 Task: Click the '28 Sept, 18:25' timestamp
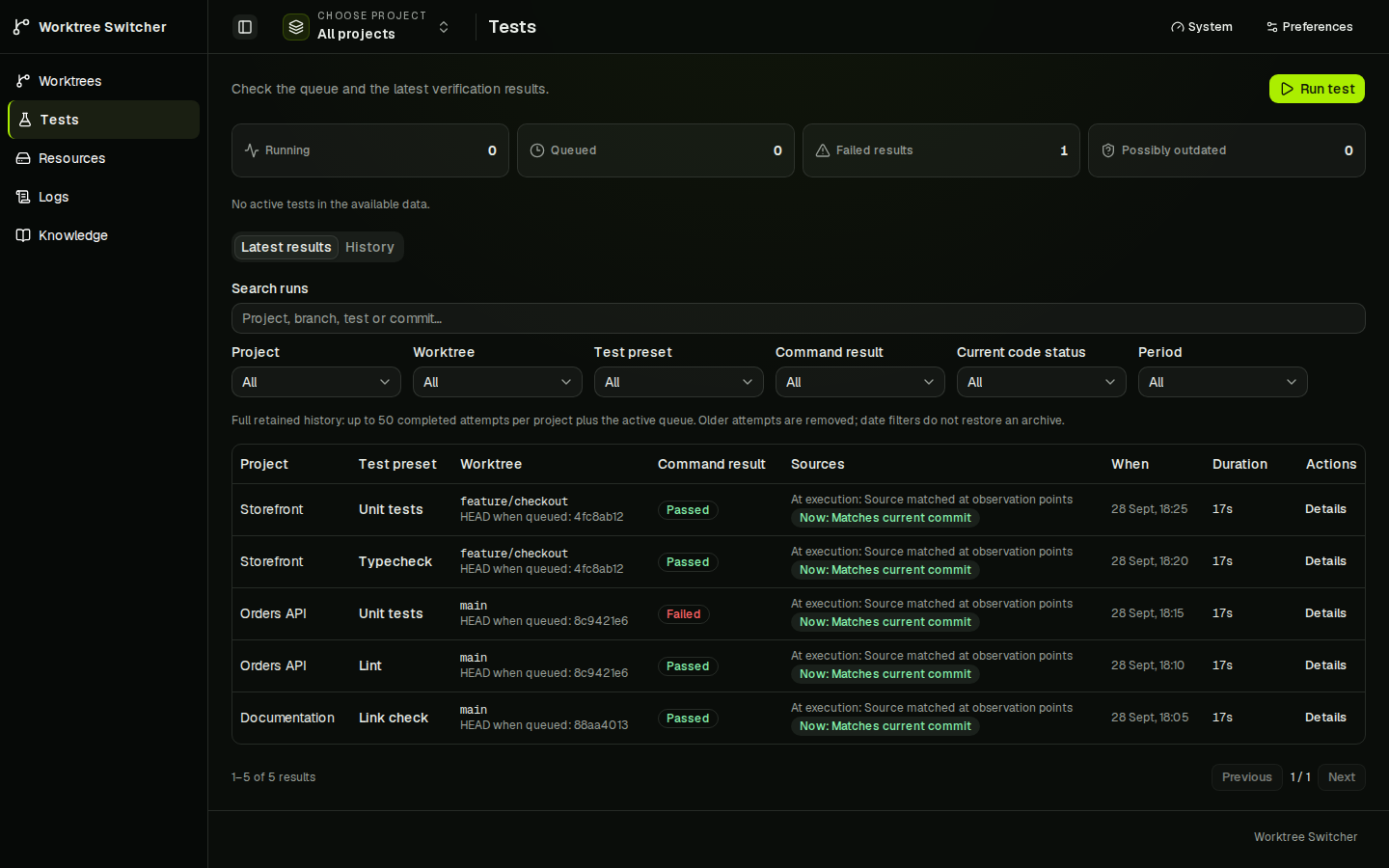pos(1150,509)
